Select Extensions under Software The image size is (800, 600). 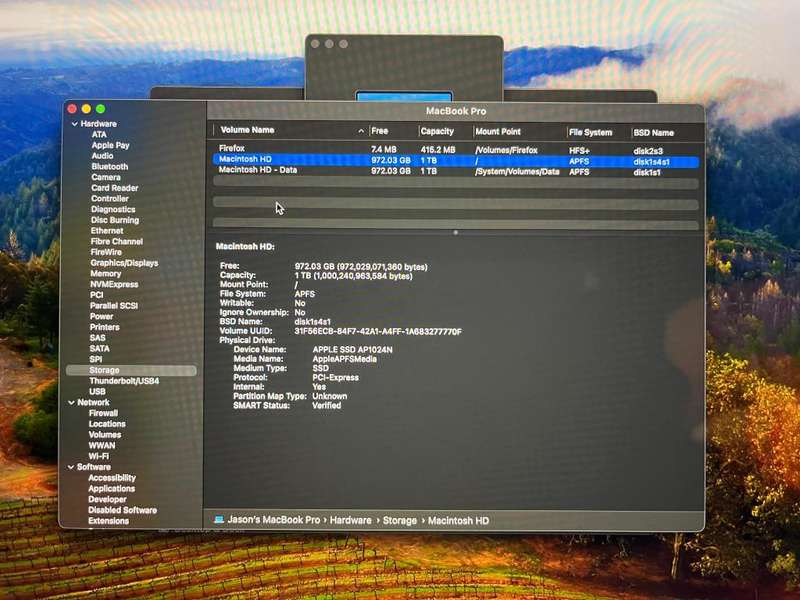pos(108,521)
